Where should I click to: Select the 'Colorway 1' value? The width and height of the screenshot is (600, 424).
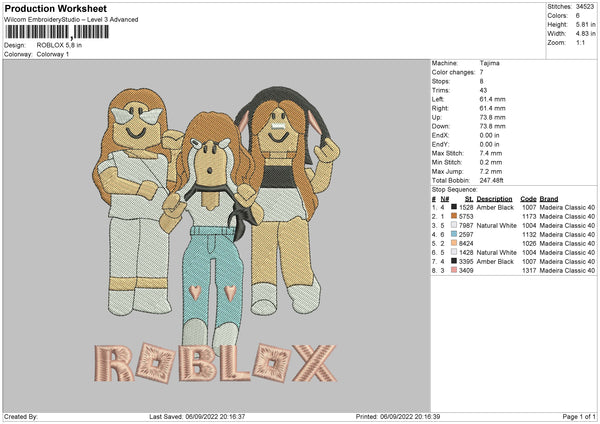pos(52,54)
